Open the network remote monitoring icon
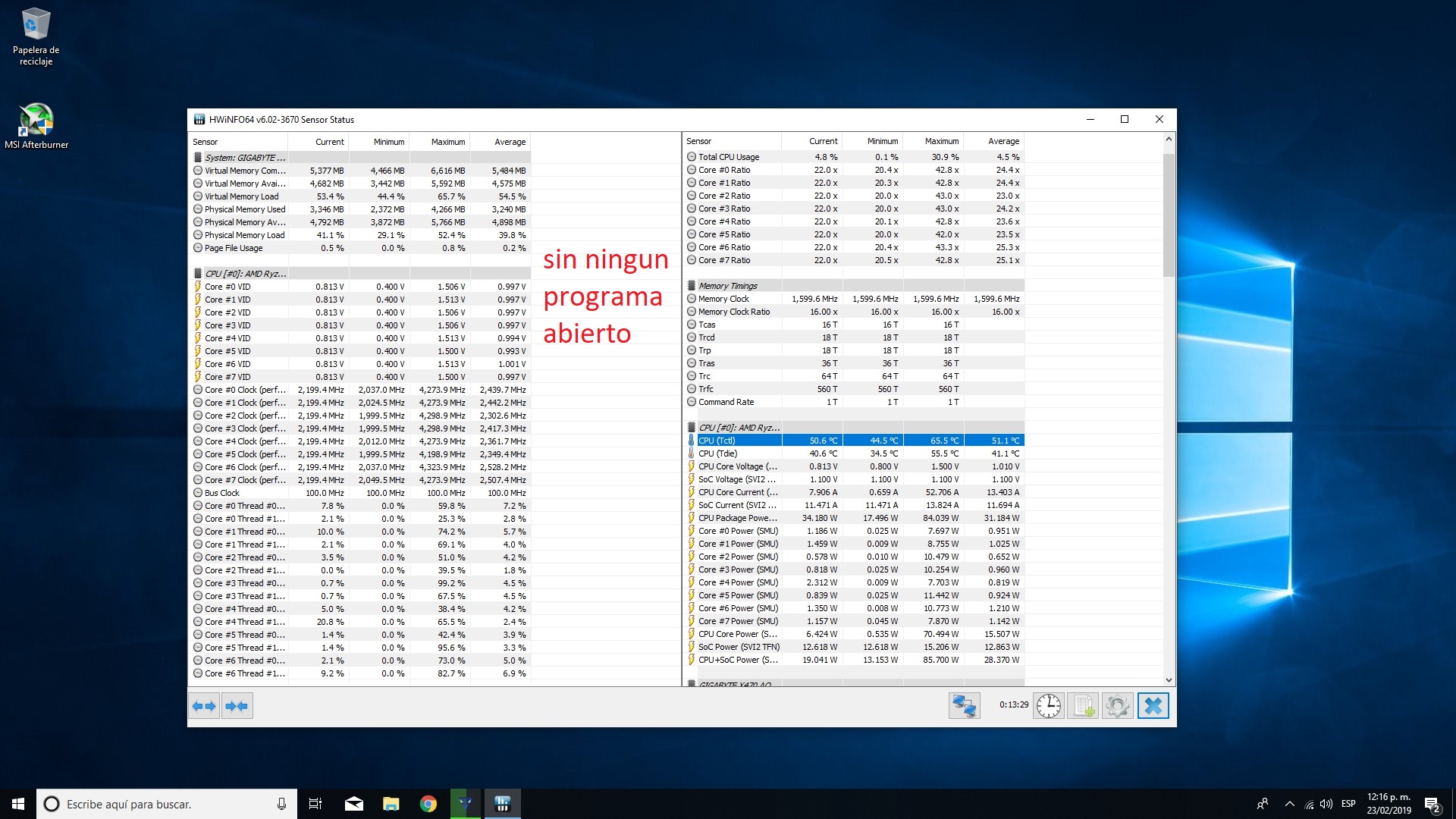This screenshot has height=819, width=1456. click(x=964, y=706)
